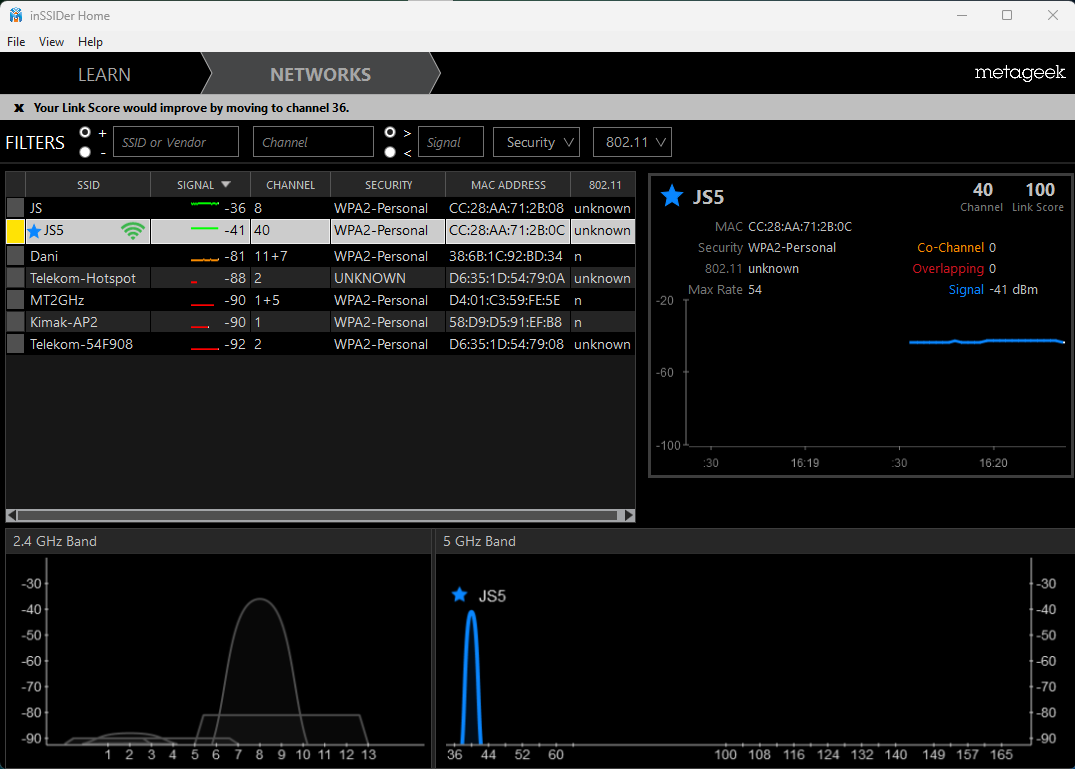Sort by SECURITY column header

[388, 185]
